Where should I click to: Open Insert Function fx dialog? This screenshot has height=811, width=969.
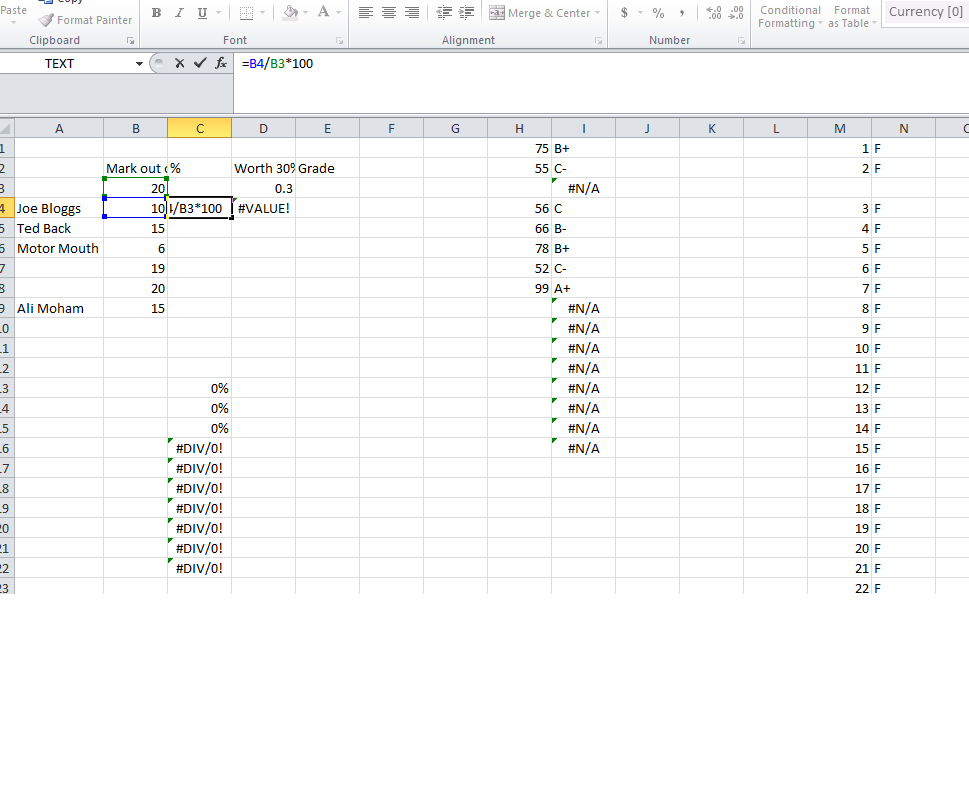click(221, 63)
